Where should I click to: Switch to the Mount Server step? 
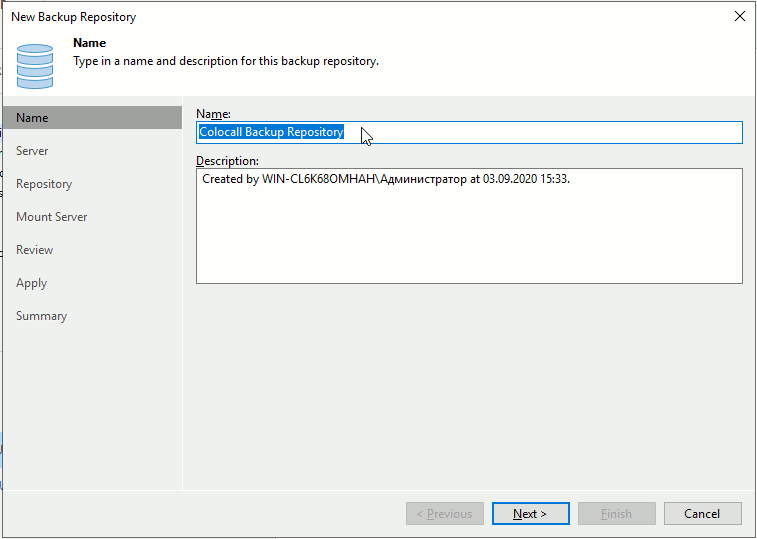(x=51, y=217)
